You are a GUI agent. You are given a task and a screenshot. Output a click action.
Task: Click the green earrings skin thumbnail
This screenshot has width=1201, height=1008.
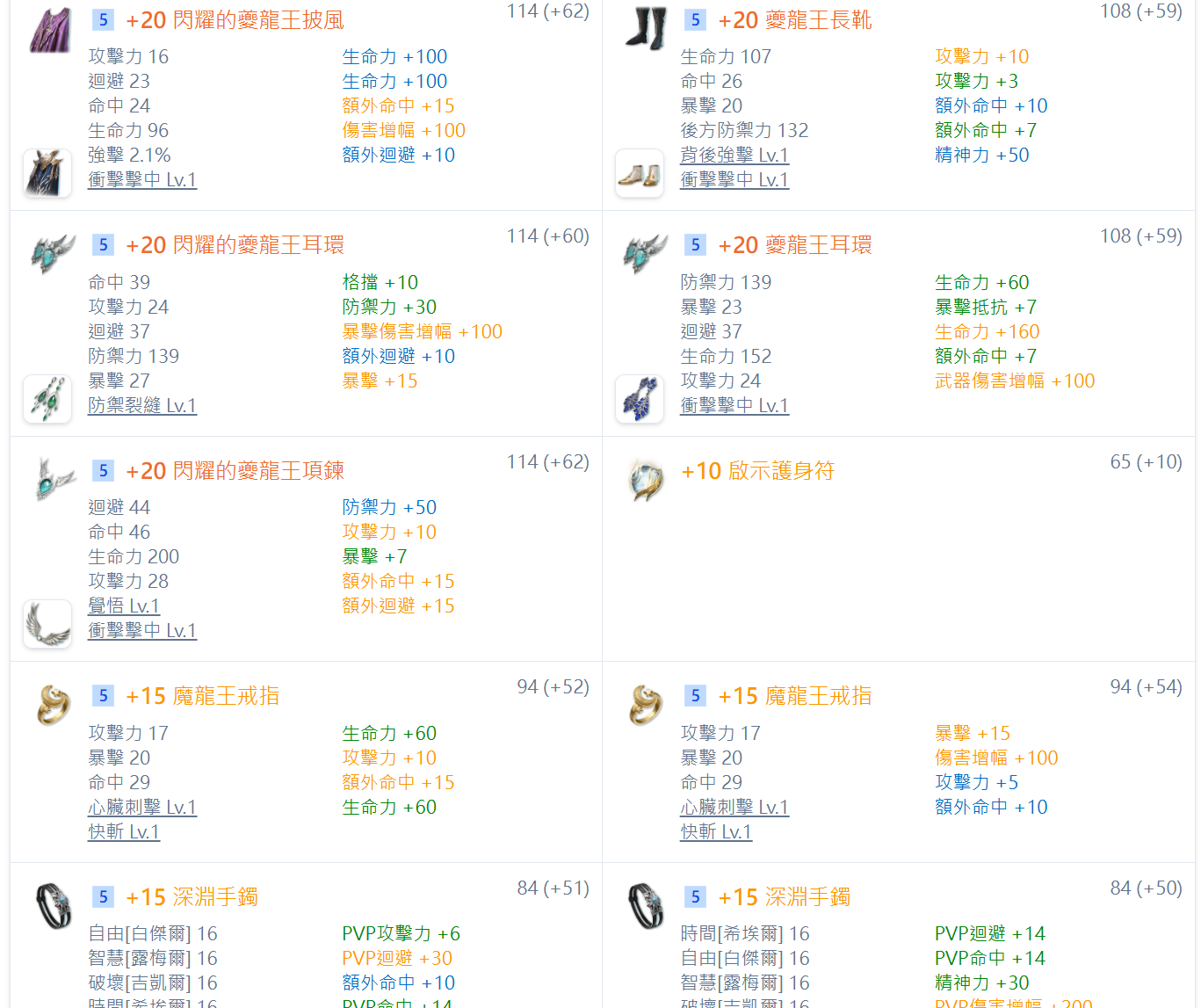click(x=47, y=399)
